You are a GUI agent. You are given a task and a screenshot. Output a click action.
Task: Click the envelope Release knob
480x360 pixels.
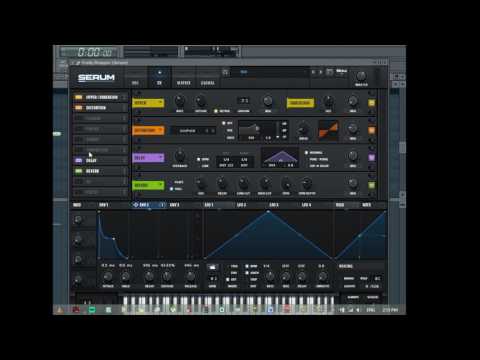pyautogui.click(x=191, y=277)
